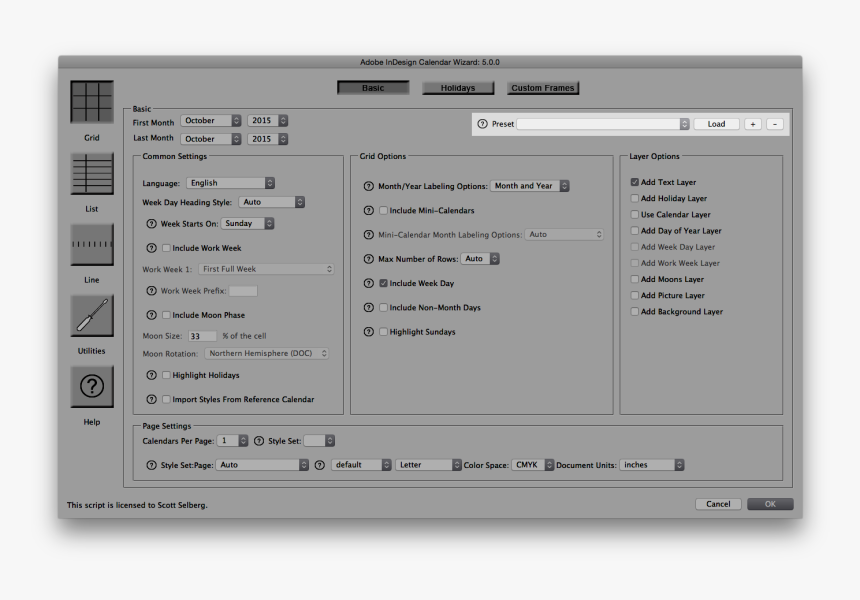The width and height of the screenshot is (860, 600).
Task: Uncheck Add Text Layer
Action: [635, 182]
